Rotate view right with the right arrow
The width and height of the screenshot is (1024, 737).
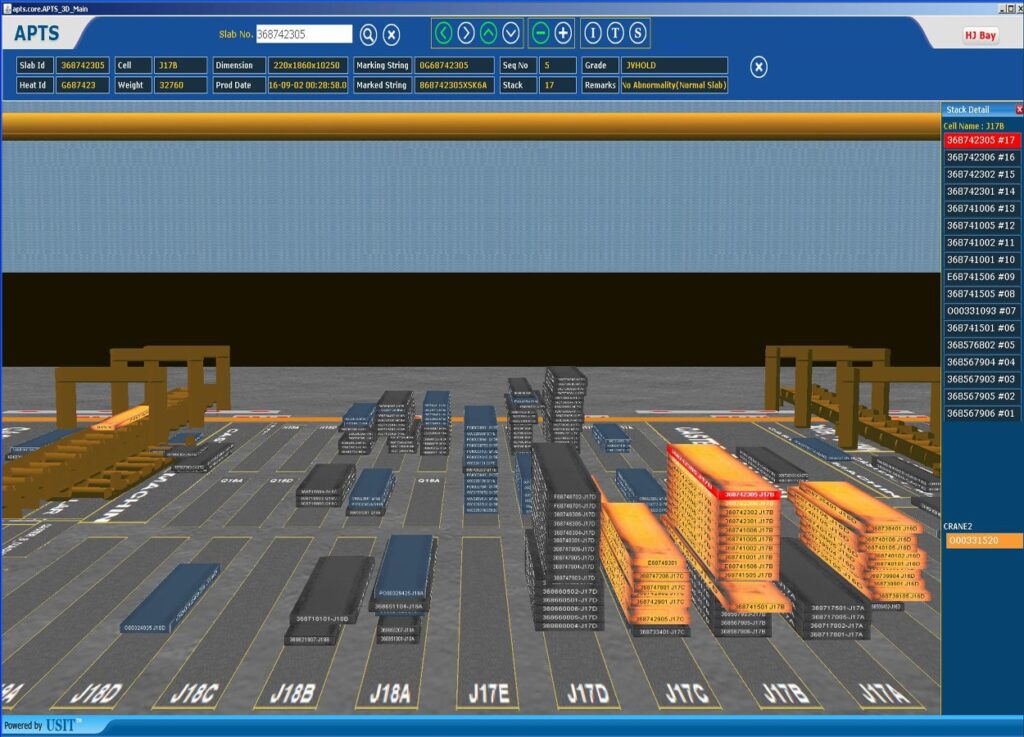(466, 33)
